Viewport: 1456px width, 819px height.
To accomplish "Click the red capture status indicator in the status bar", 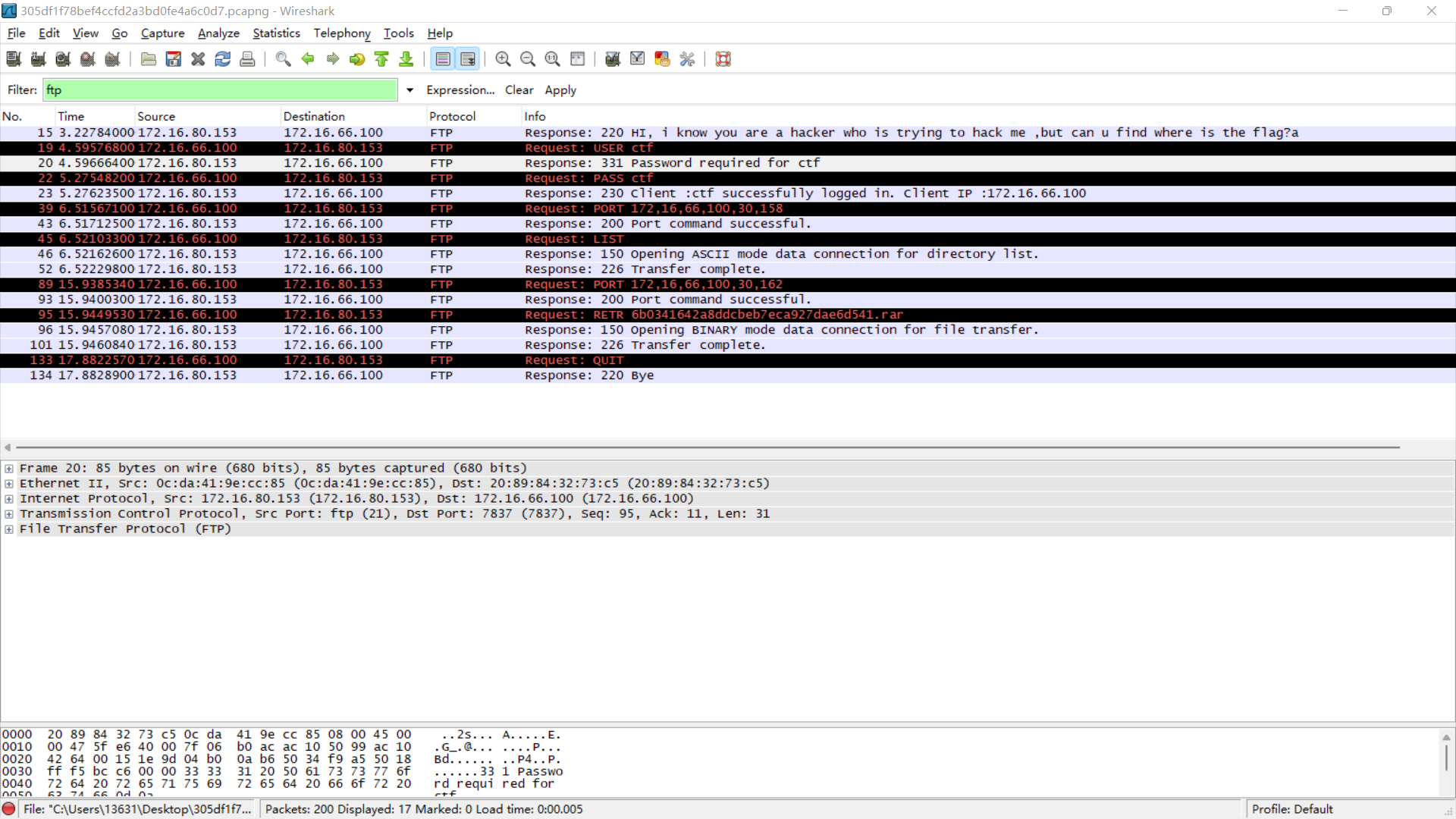I will (9, 809).
